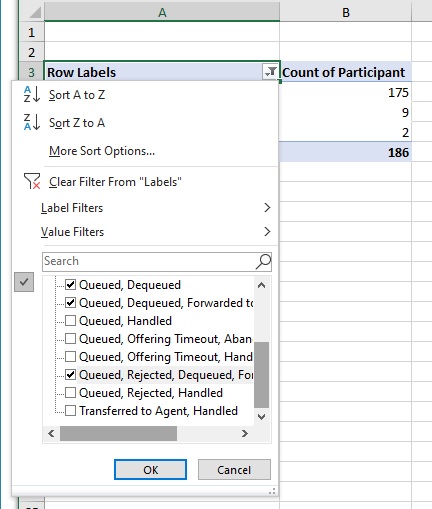Click the select-all checkmark icon beside the list

[x=24, y=282]
